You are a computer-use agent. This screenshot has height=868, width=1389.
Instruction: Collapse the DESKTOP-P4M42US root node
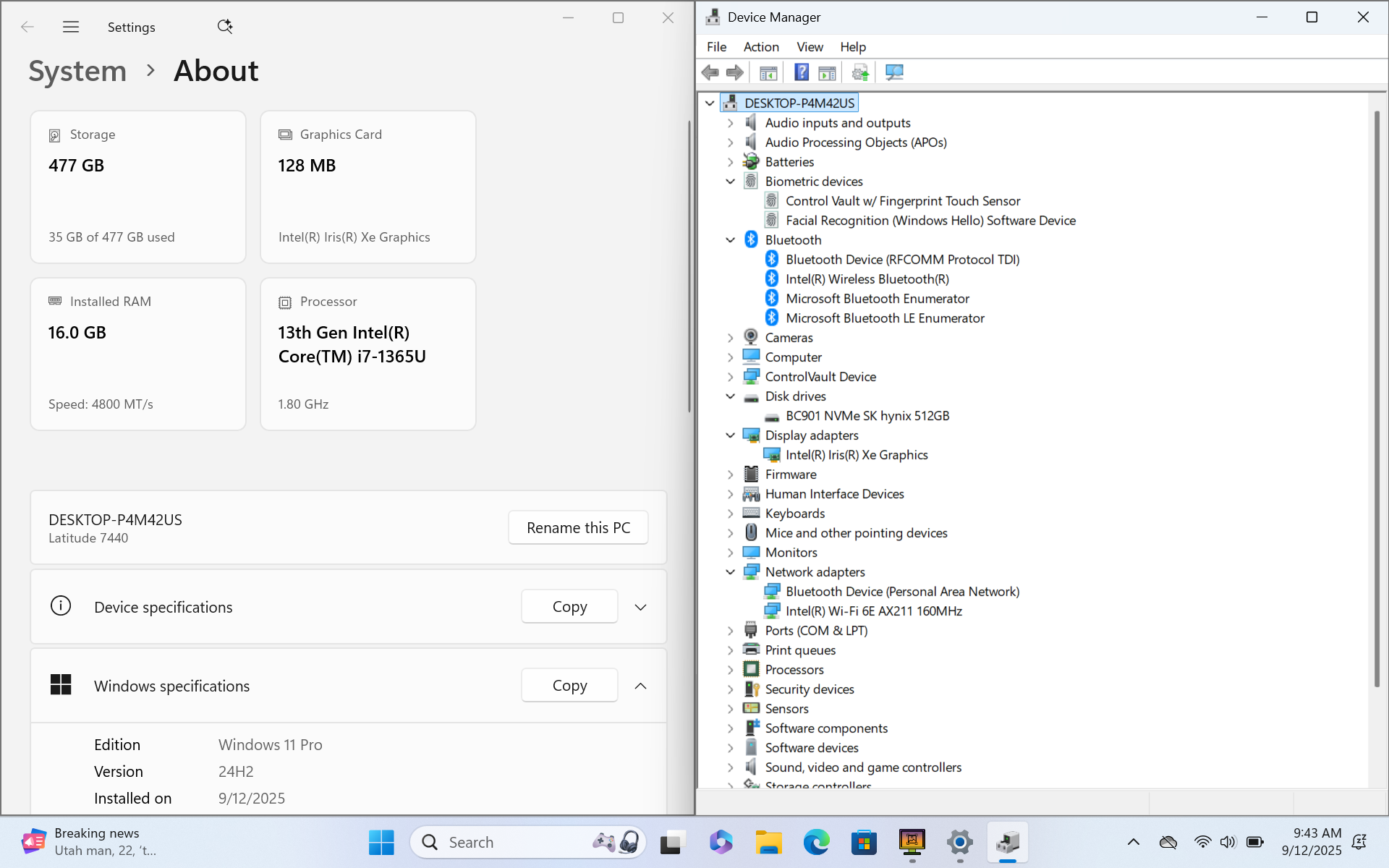click(x=710, y=103)
